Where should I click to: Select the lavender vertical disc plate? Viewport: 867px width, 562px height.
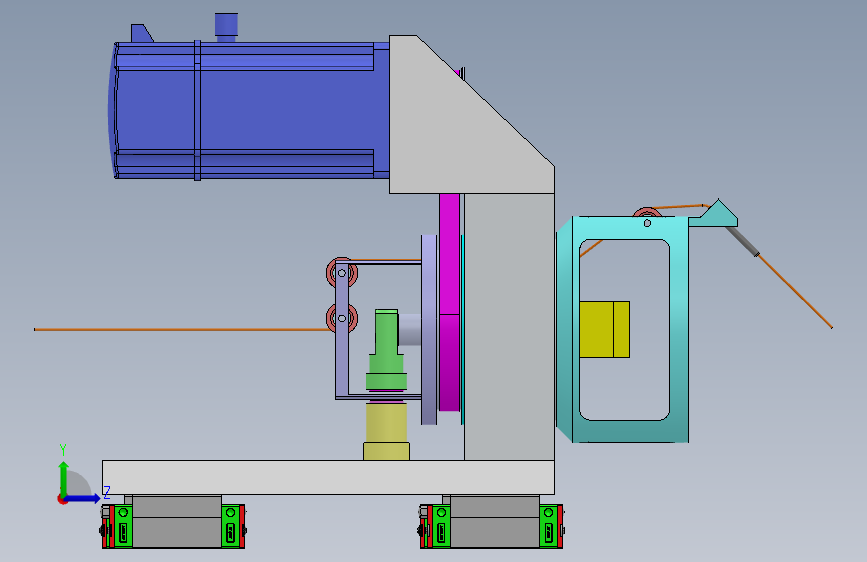coord(429,330)
